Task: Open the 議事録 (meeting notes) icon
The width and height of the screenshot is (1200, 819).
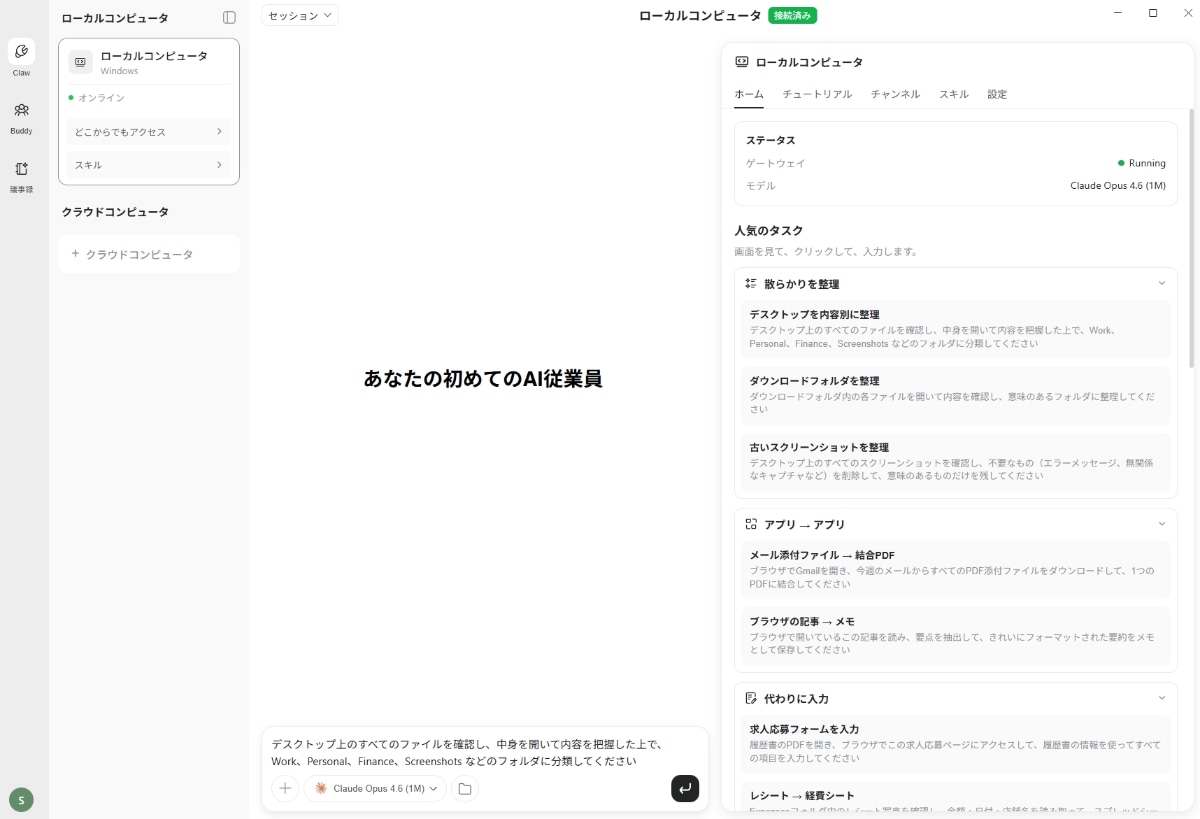Action: point(21,174)
